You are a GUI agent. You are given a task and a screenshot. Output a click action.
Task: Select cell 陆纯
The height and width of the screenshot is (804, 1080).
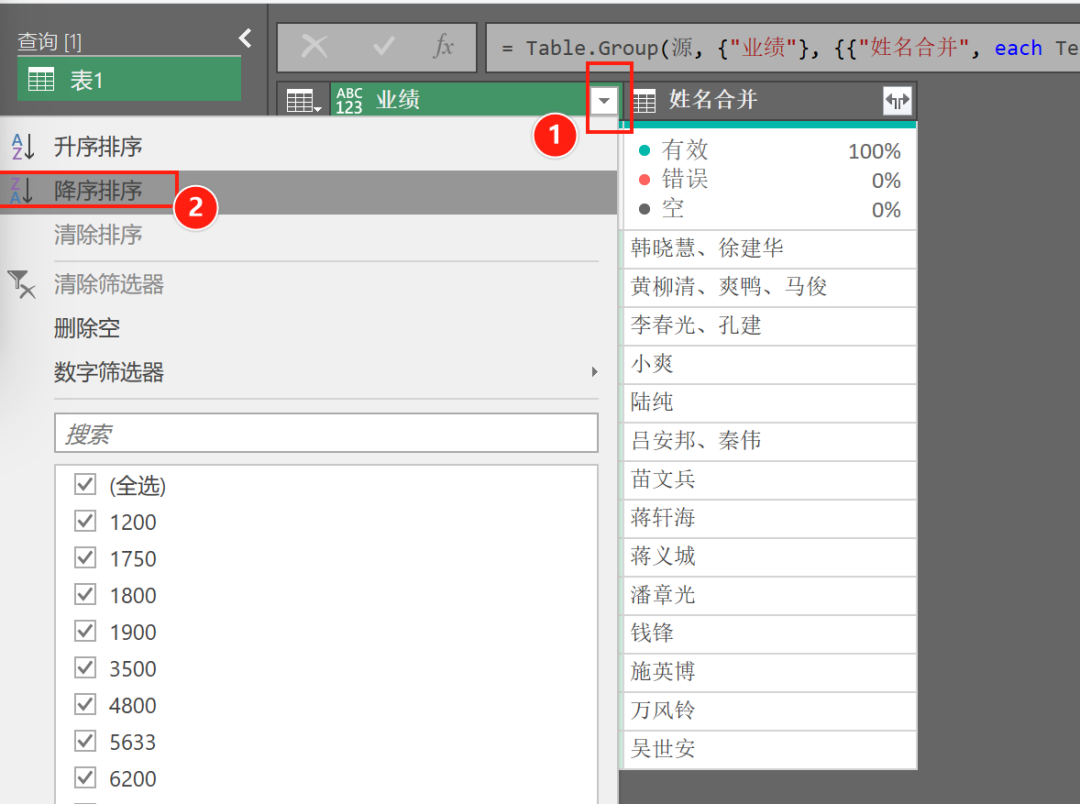tap(770, 402)
